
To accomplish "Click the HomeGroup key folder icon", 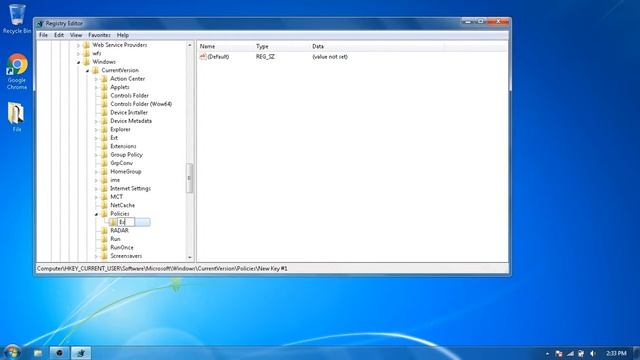I will (x=104, y=172).
